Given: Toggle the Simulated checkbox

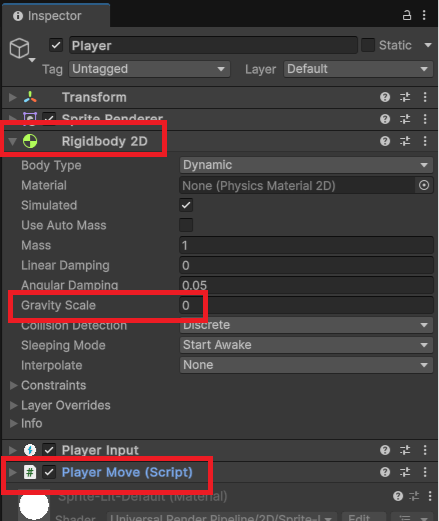Looking at the screenshot, I should (x=186, y=205).
